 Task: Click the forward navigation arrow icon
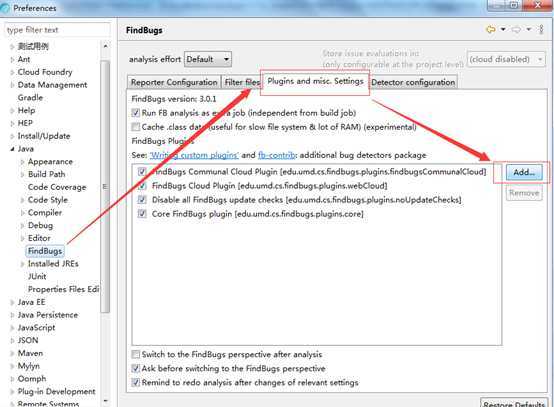pos(516,30)
